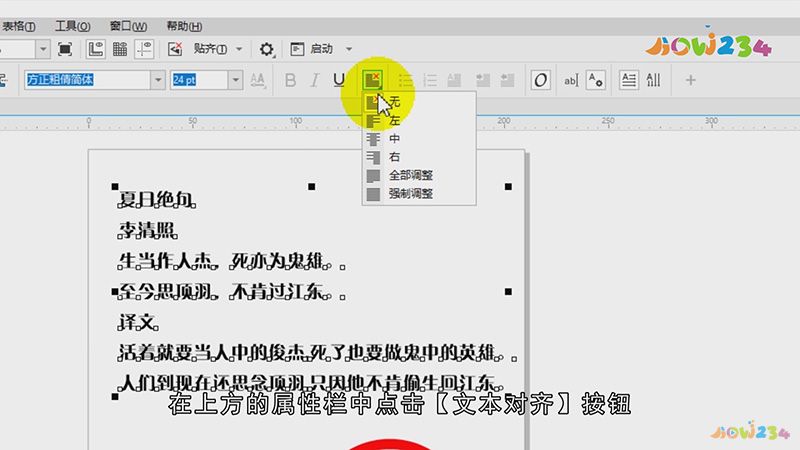Click the top-left selection handle of text frame
The height and width of the screenshot is (450, 800).
coord(115,187)
